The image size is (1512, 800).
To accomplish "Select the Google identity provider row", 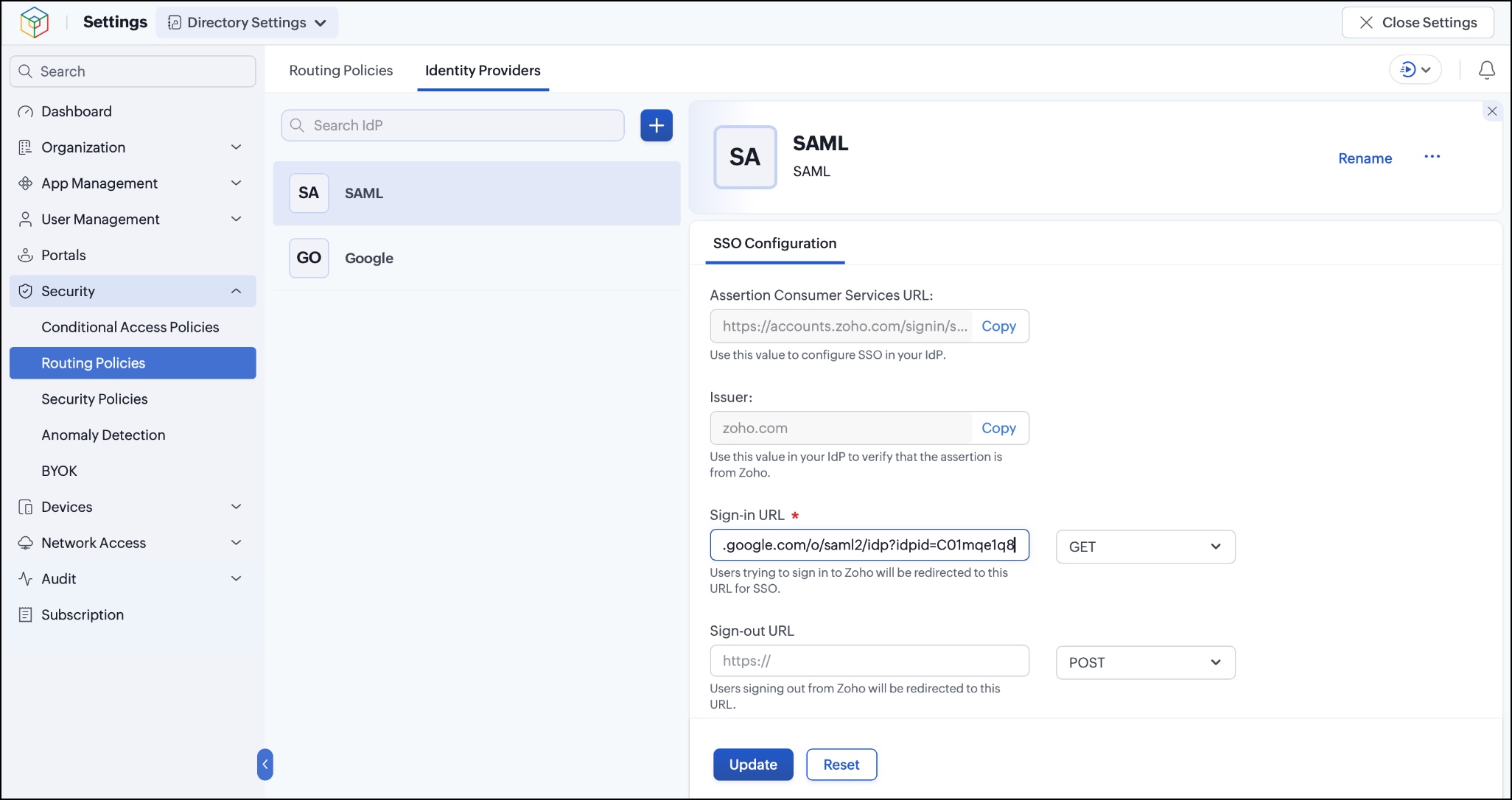I will [x=477, y=258].
